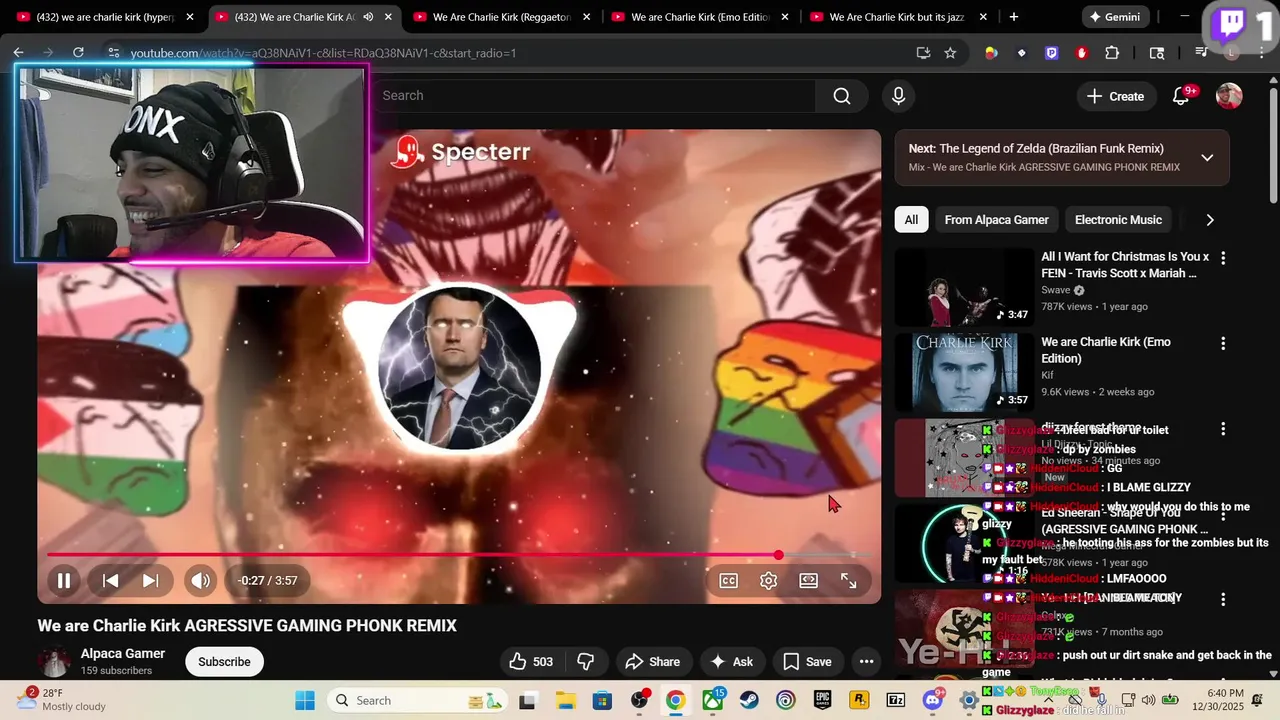This screenshot has height=720, width=1280.
Task: Reload the page in browser
Action: [78, 53]
